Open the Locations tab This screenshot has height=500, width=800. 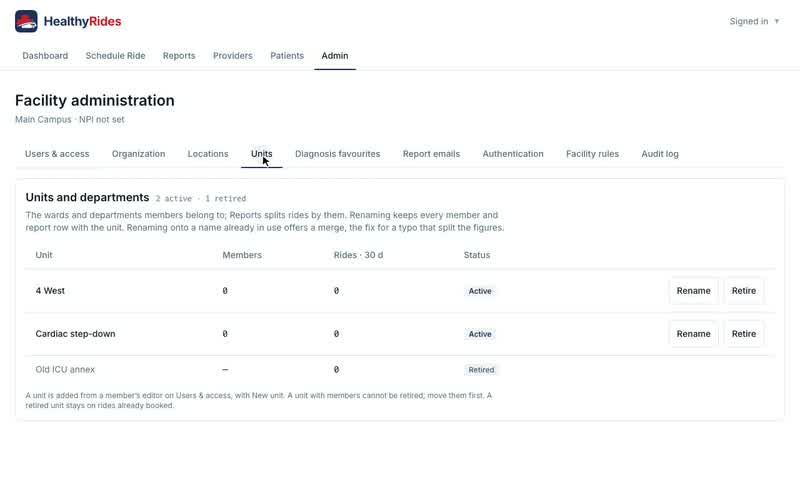click(208, 154)
